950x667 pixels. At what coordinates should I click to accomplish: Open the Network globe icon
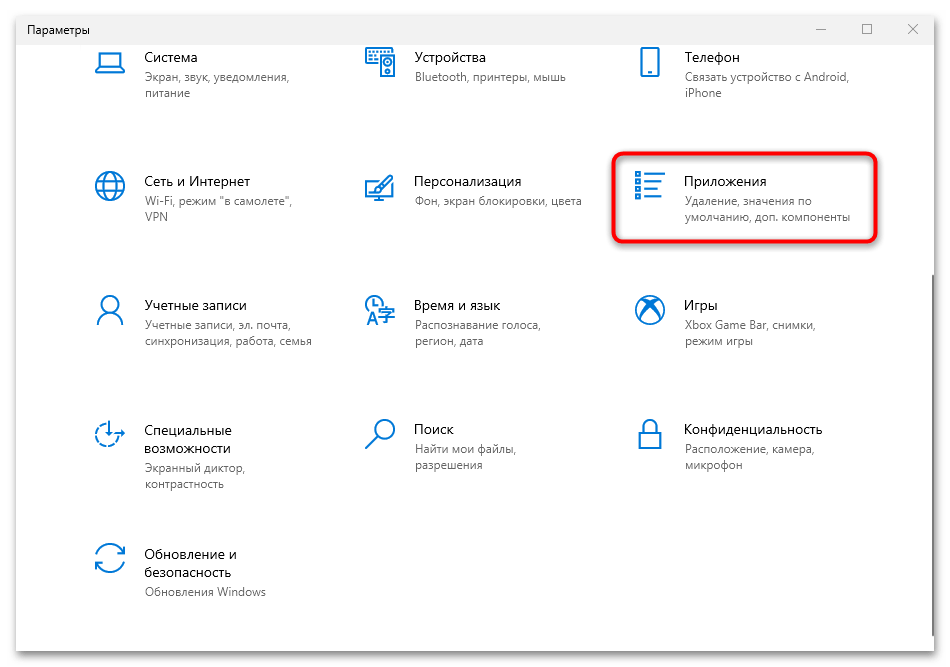click(x=110, y=186)
